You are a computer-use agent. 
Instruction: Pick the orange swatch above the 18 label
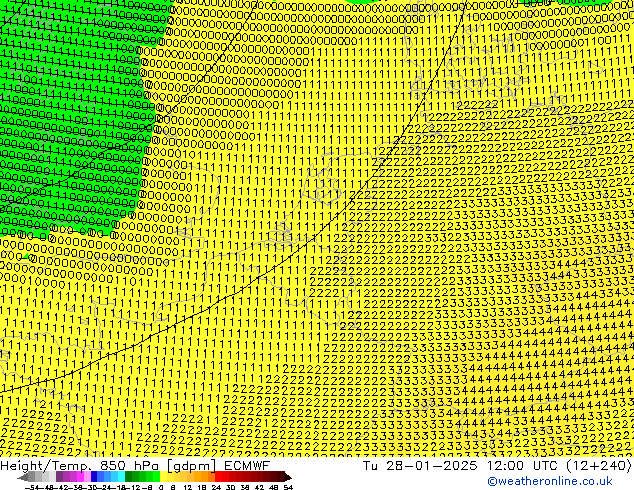tap(205, 477)
